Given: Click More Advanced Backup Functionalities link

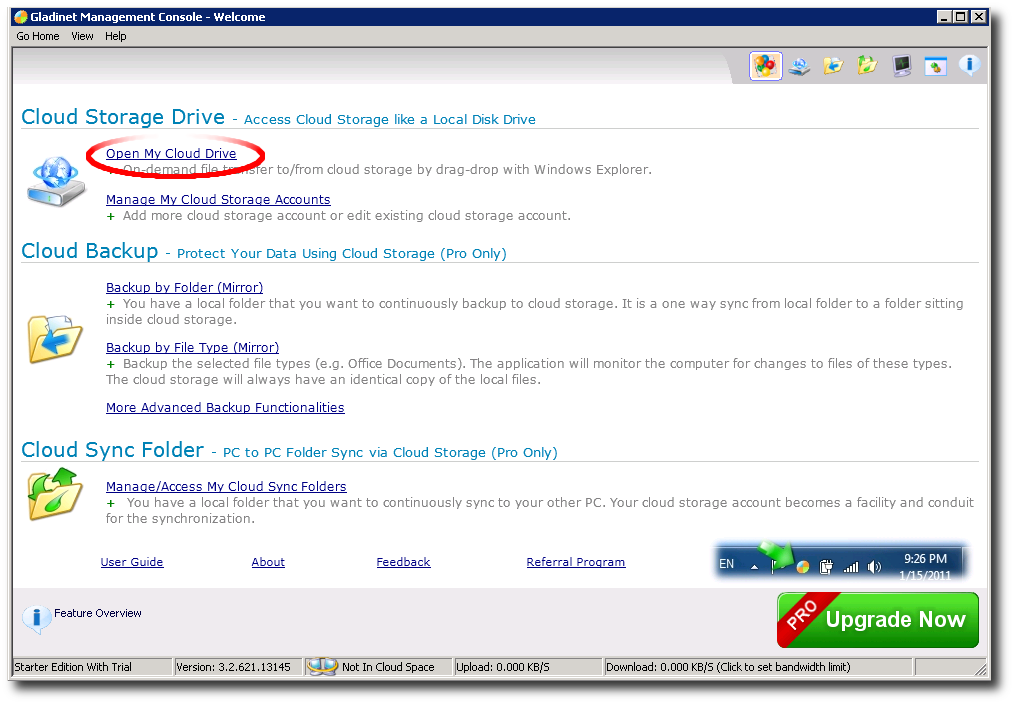Looking at the screenshot, I should pos(225,407).
